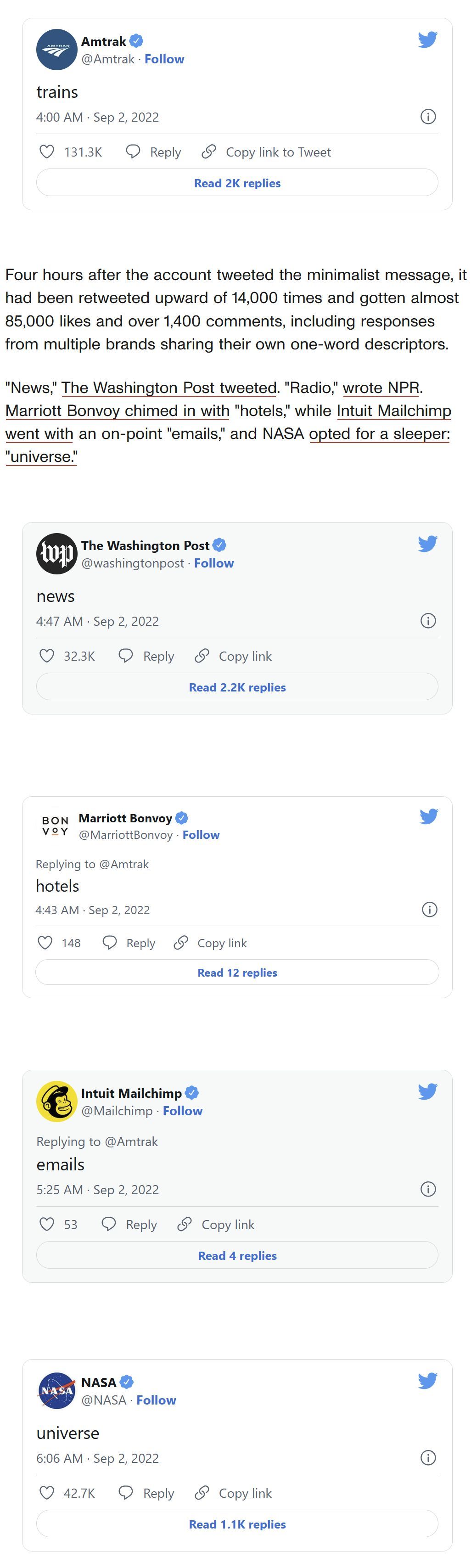
Task: Follow The Washington Post account
Action: [213, 563]
